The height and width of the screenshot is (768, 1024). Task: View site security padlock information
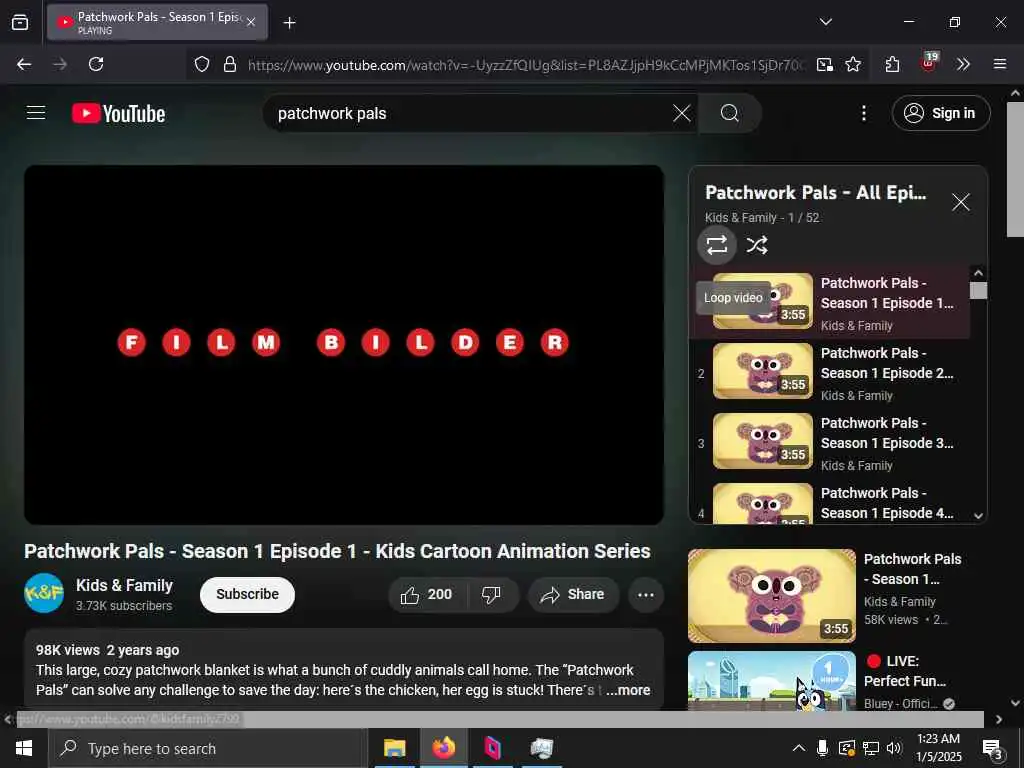click(x=229, y=64)
